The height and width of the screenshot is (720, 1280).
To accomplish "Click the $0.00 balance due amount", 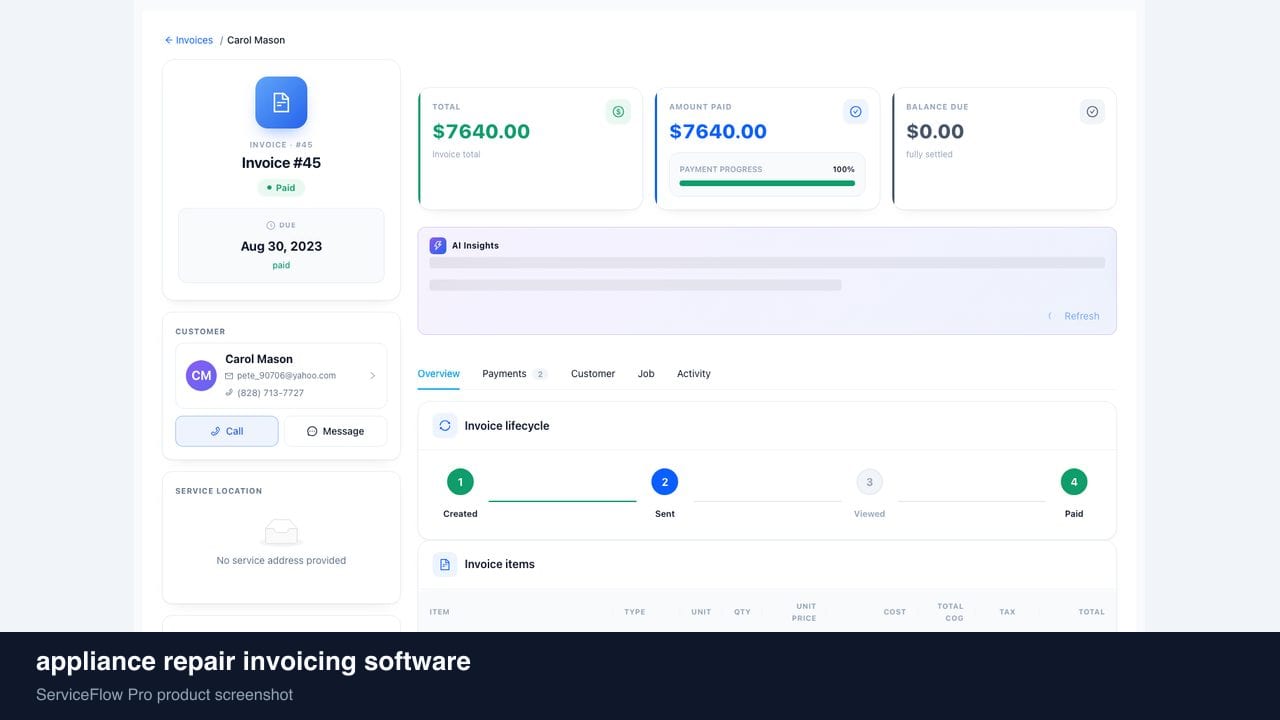I will coord(935,132).
